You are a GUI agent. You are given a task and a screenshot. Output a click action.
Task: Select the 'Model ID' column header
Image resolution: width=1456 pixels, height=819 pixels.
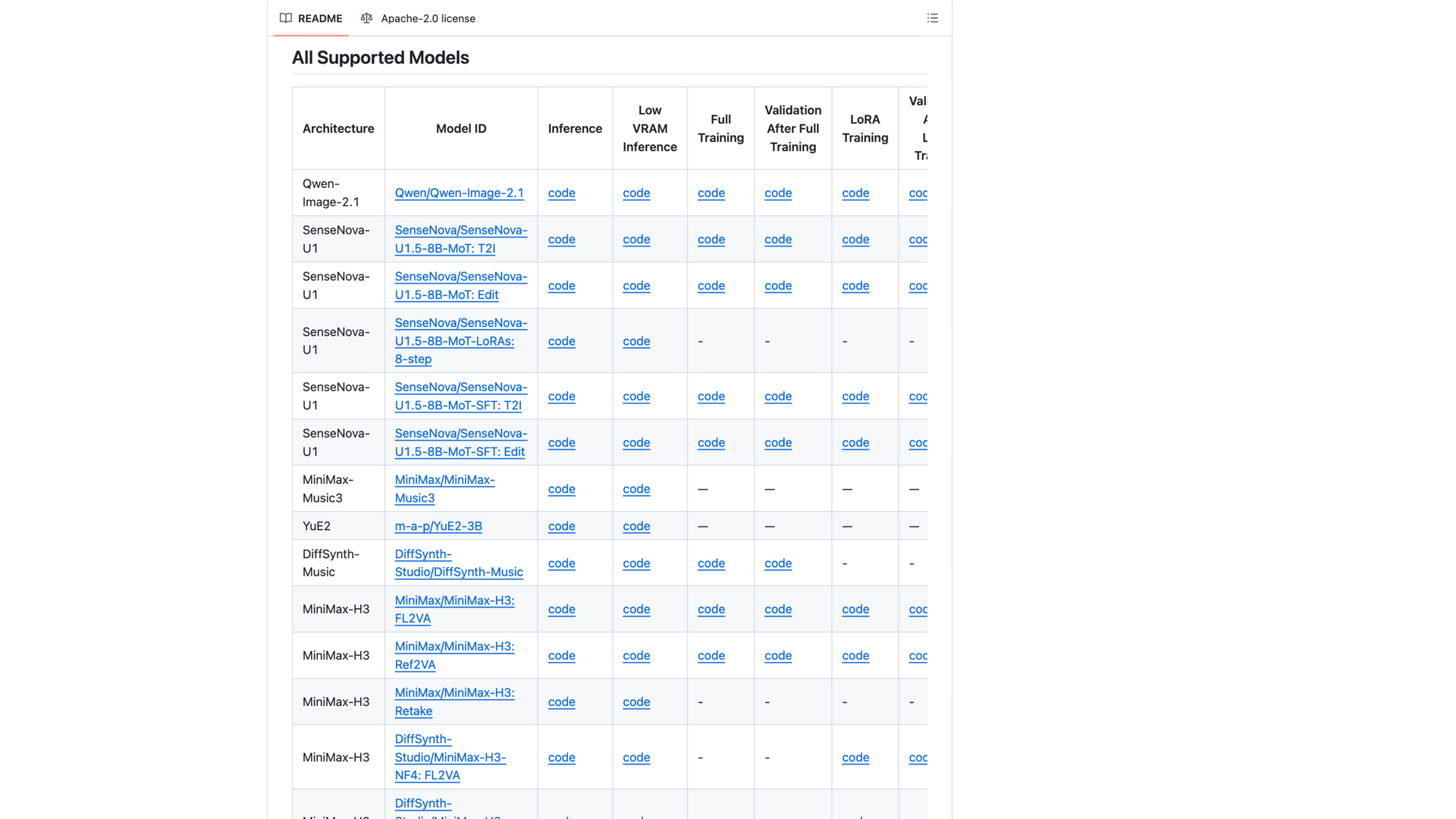click(x=461, y=128)
